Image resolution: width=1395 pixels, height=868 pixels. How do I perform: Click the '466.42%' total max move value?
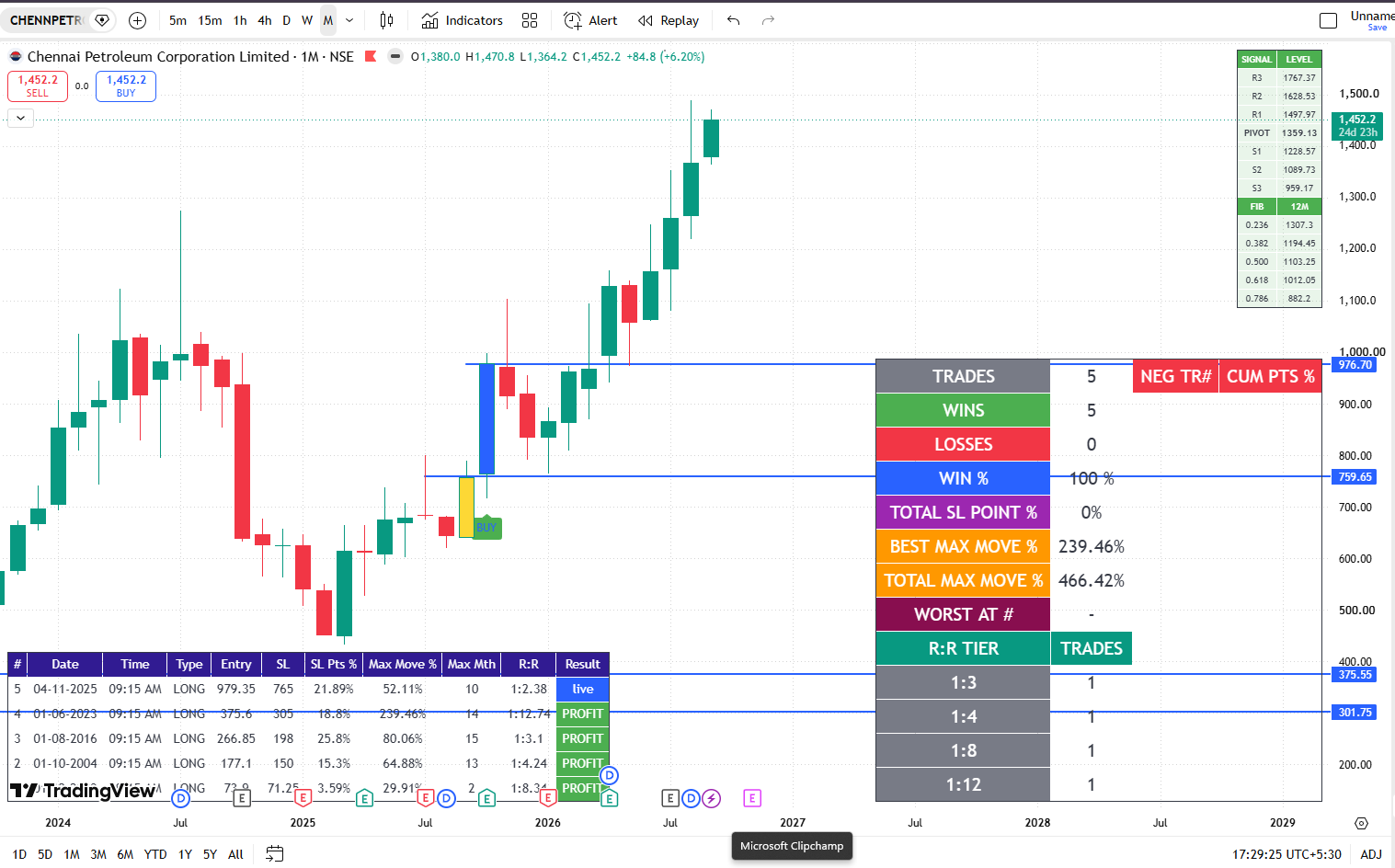(1092, 580)
